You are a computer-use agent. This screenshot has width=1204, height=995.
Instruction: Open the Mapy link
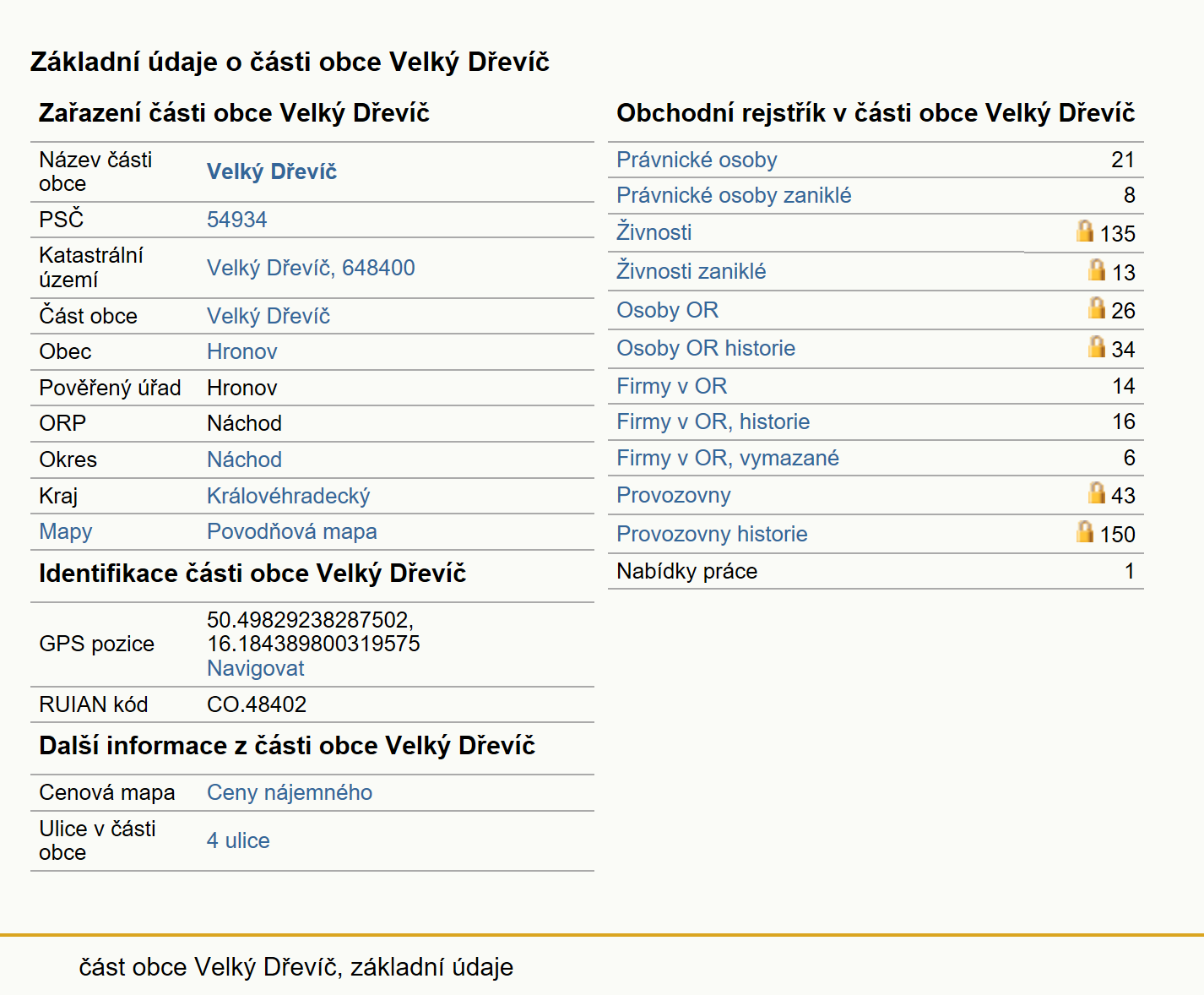click(66, 531)
